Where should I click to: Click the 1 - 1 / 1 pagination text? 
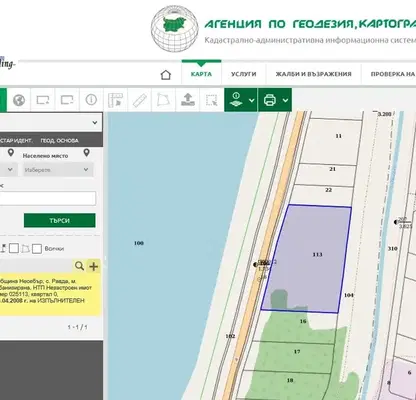pos(77,327)
